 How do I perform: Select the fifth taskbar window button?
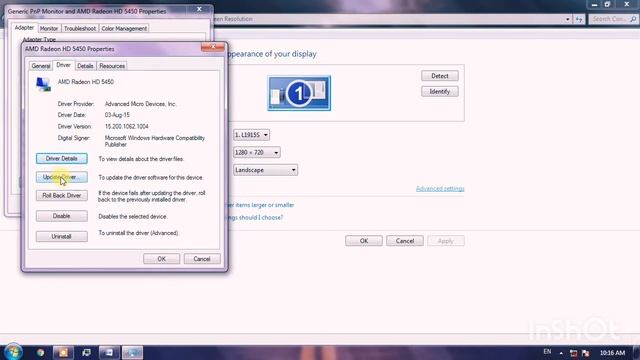click(x=109, y=352)
